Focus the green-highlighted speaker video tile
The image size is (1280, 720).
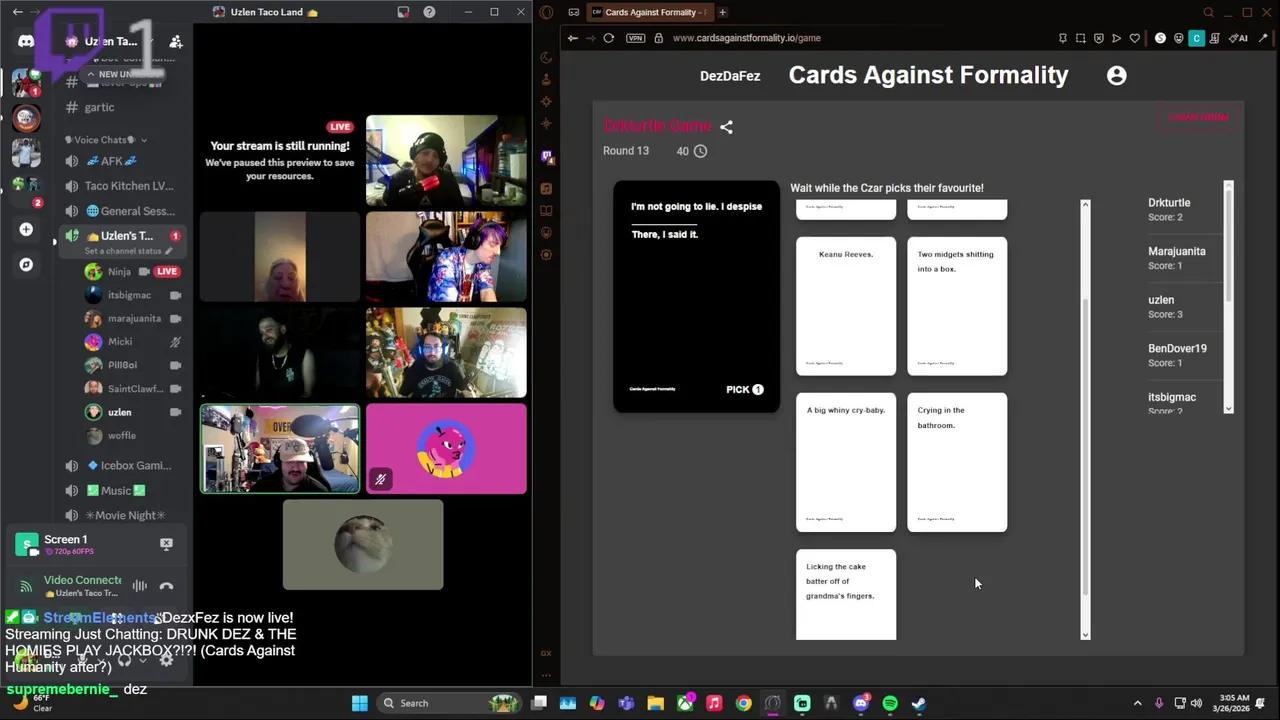click(280, 449)
